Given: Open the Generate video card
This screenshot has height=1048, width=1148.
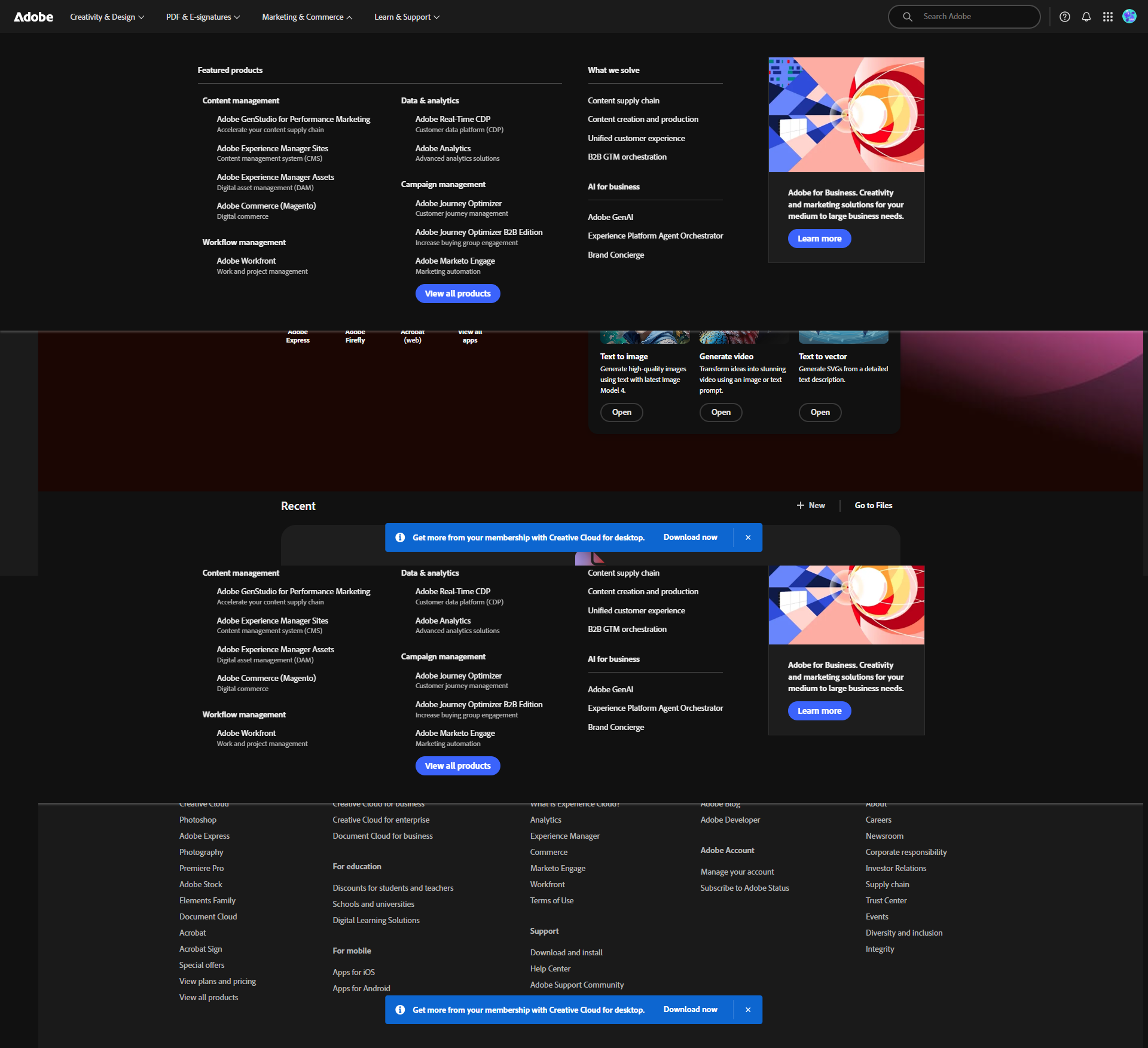Looking at the screenshot, I should point(721,413).
